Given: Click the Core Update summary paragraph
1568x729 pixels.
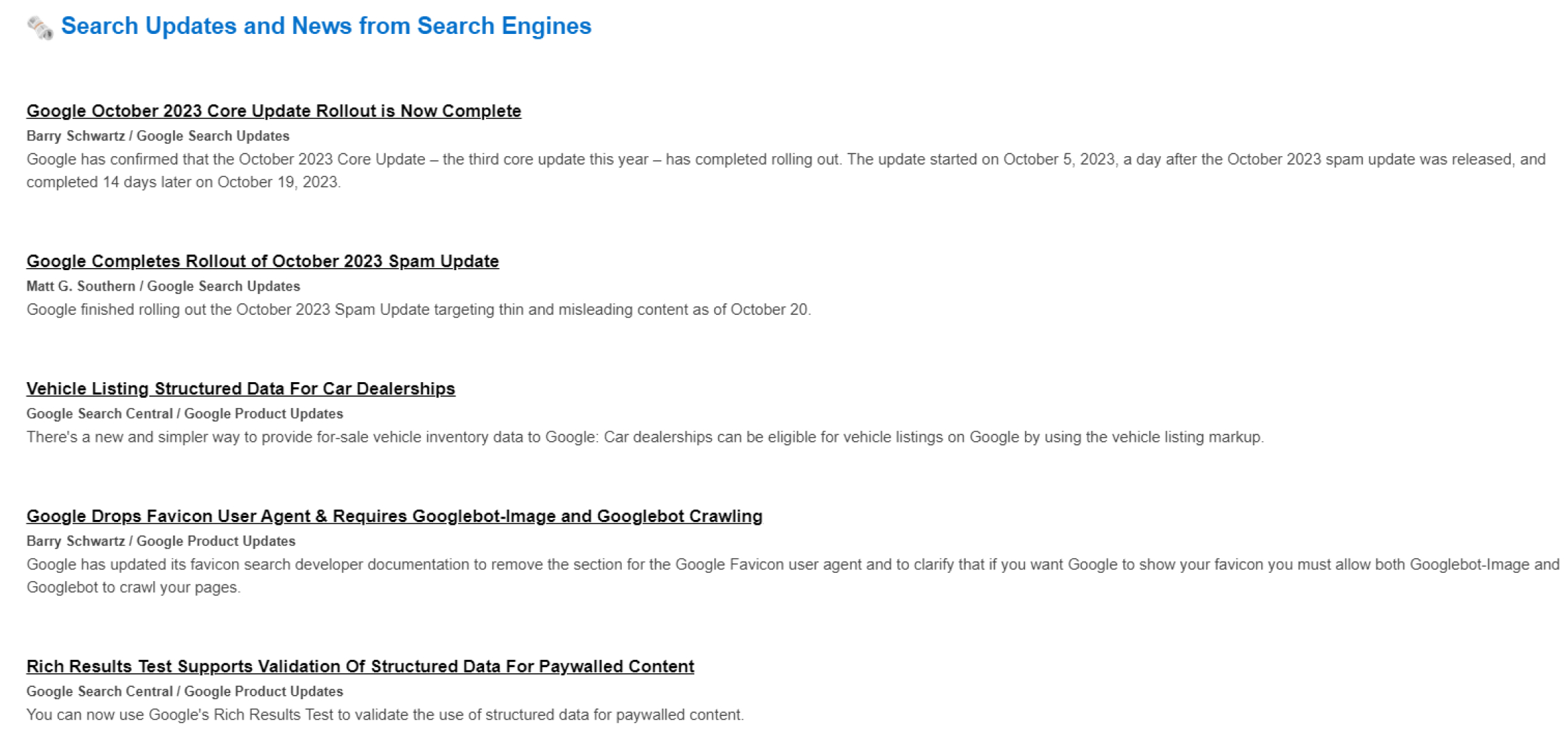Looking at the screenshot, I should coord(786,170).
